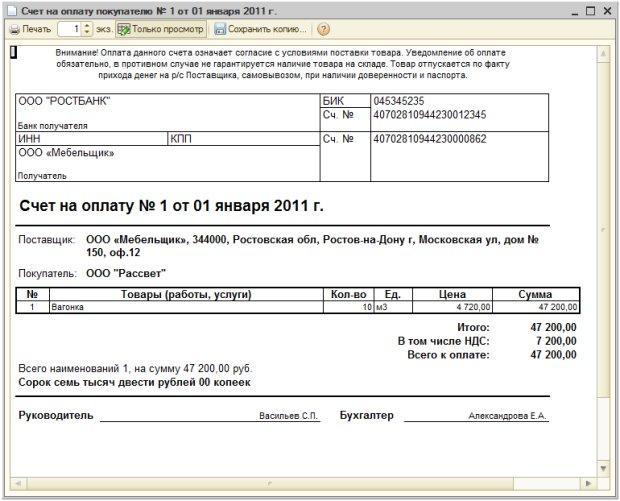The image size is (620, 501).
Task: Click the copies number input field
Action: coord(69,30)
